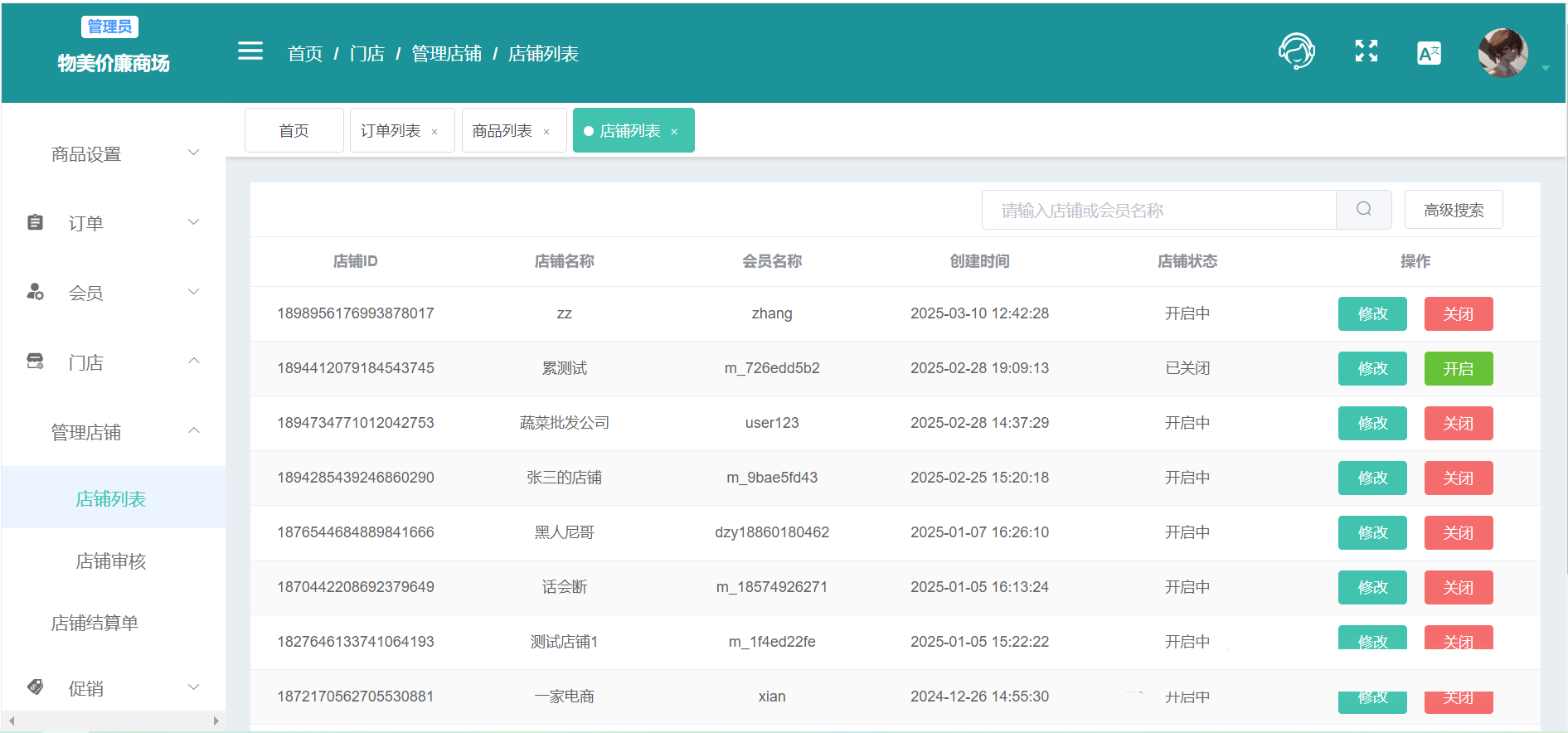Close the 蔬菜批发公司 store with 关闭
This screenshot has width=1568, height=733.
(1458, 423)
